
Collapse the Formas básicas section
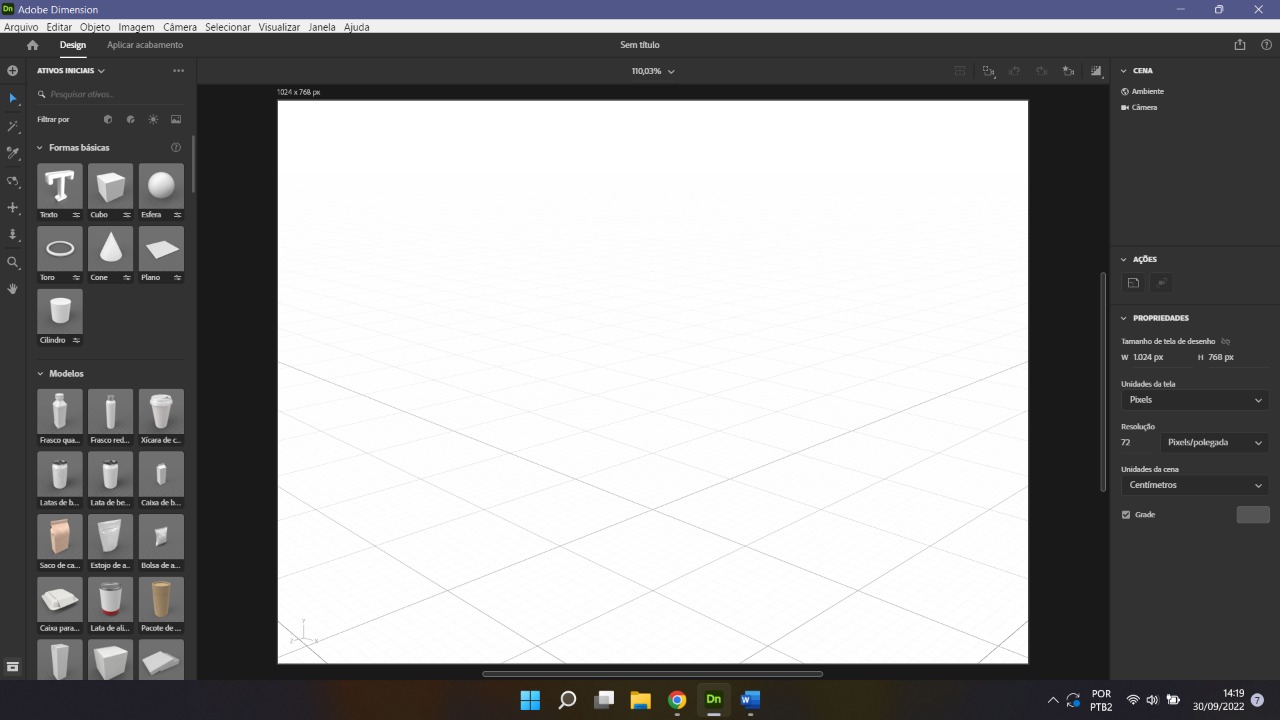pyautogui.click(x=40, y=148)
